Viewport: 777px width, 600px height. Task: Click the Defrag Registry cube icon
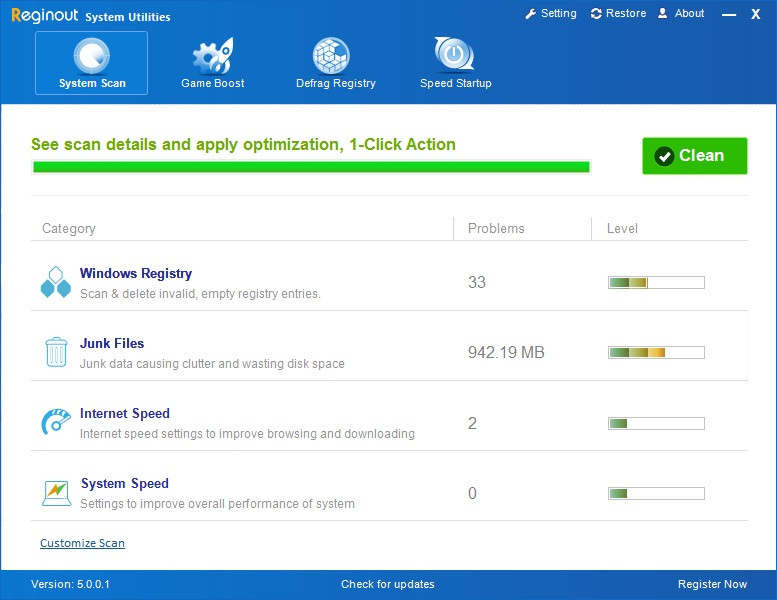(x=331, y=55)
